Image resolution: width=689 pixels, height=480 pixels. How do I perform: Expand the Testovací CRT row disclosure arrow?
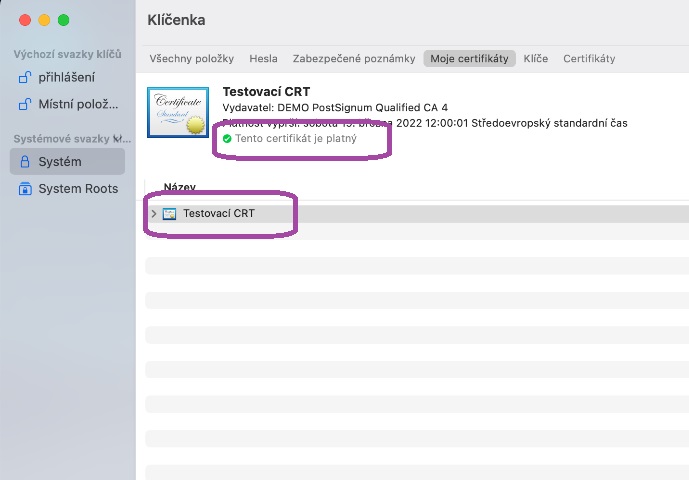pos(153,213)
